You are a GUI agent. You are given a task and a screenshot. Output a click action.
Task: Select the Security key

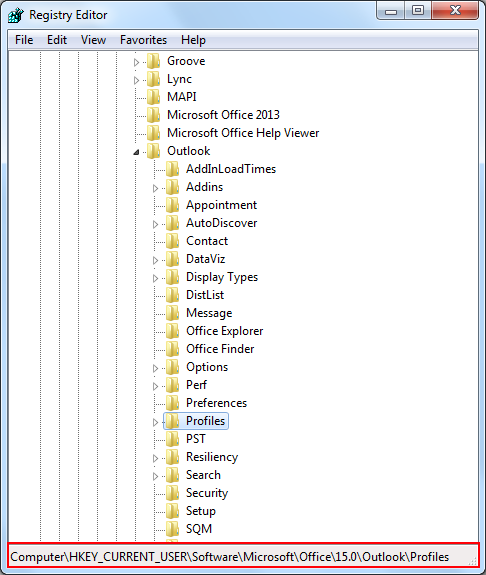pyautogui.click(x=207, y=493)
